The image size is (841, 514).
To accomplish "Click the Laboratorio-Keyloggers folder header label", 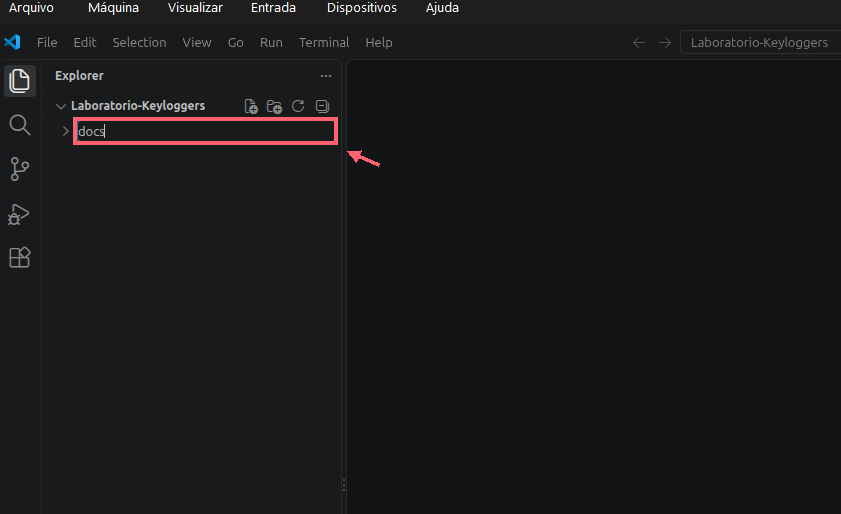I will (138, 106).
